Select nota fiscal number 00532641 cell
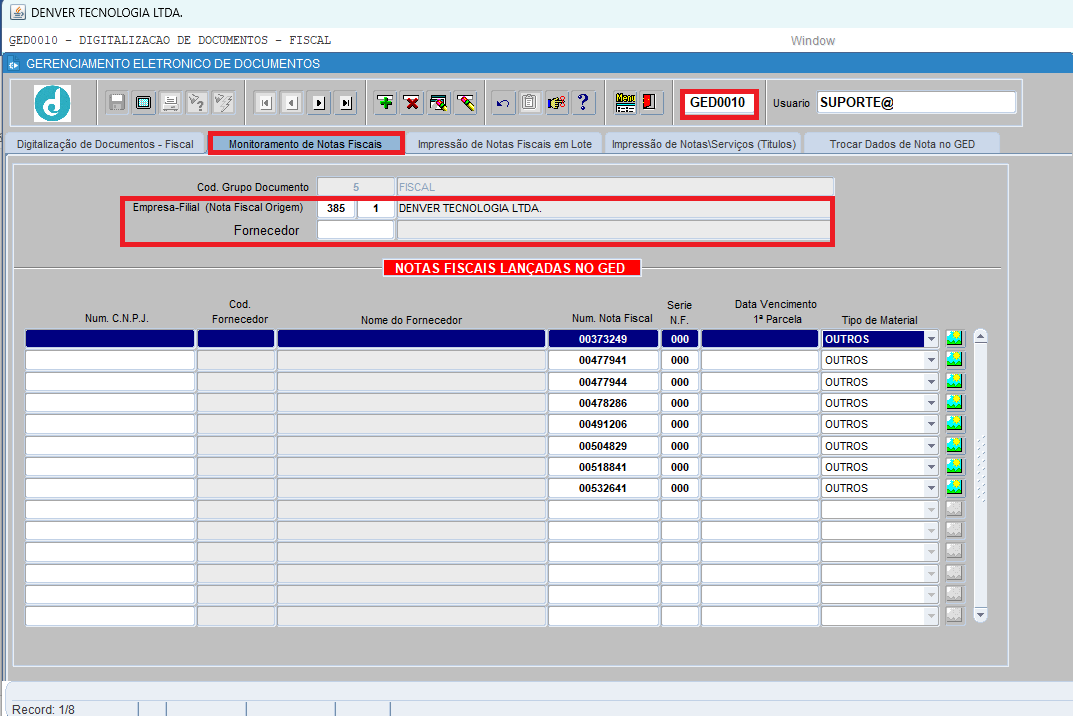The height and width of the screenshot is (716, 1073). point(603,488)
